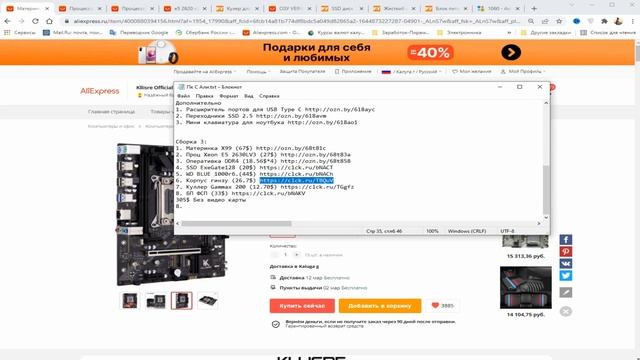Click the highlighted clck.ru link in Notepad
640x360 pixels.
click(x=297, y=180)
